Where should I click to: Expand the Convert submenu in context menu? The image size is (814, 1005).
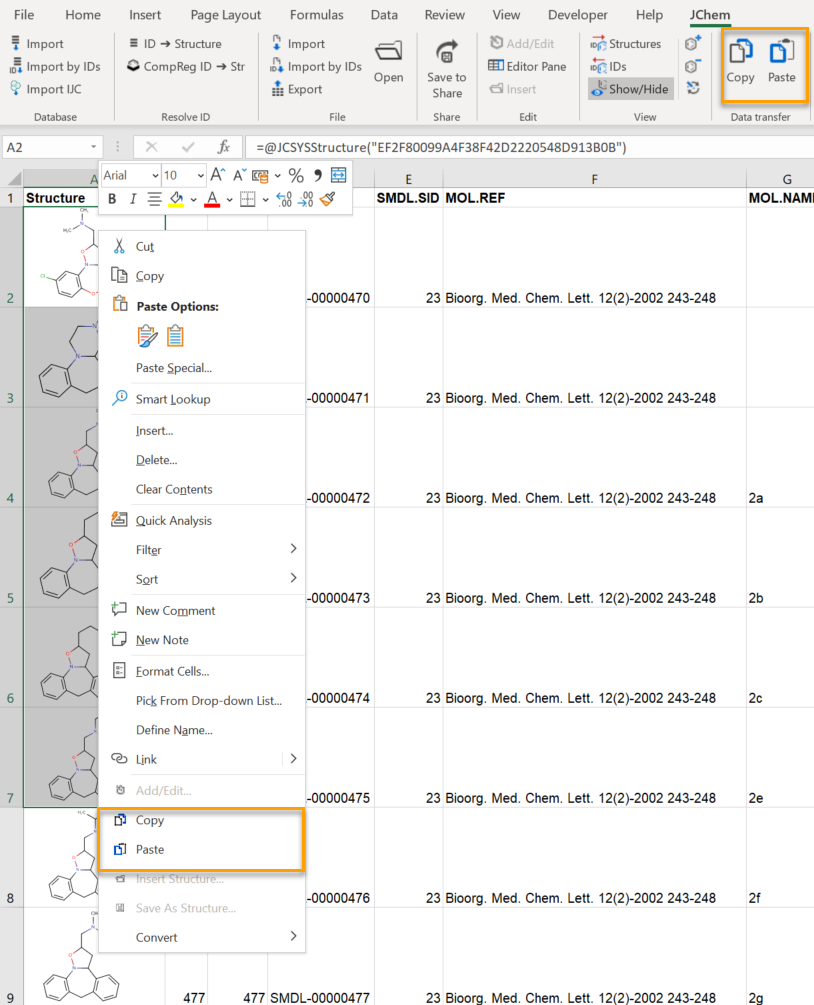point(293,937)
